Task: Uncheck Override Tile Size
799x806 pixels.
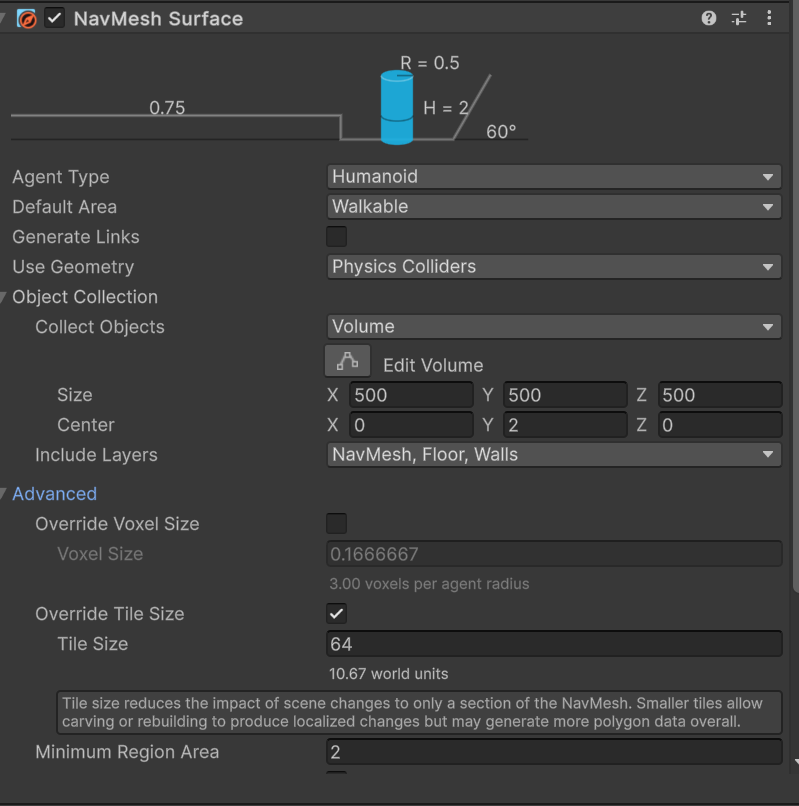Action: (336, 613)
